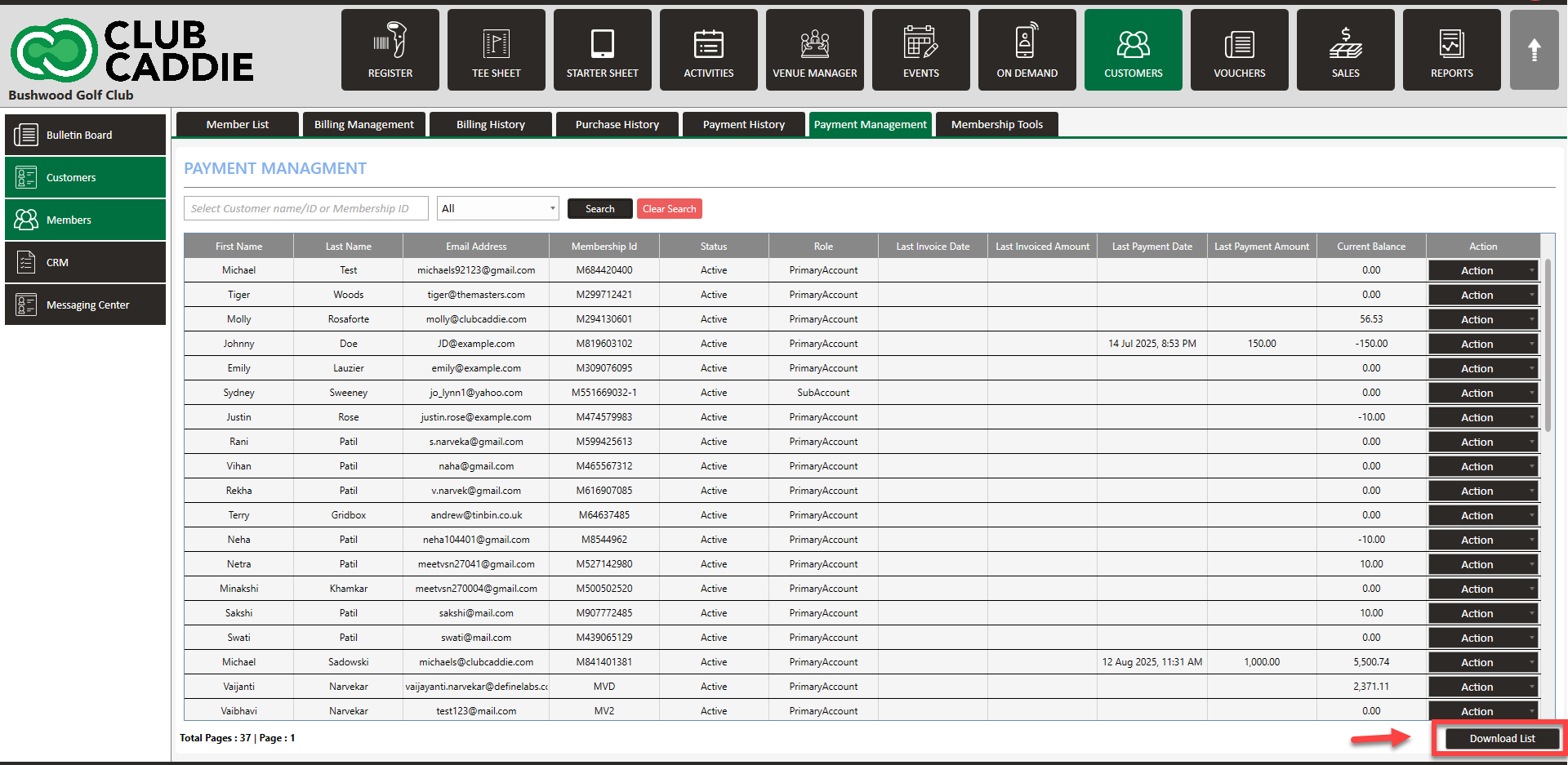Click the customer name search field
The image size is (1568, 765).
305,209
